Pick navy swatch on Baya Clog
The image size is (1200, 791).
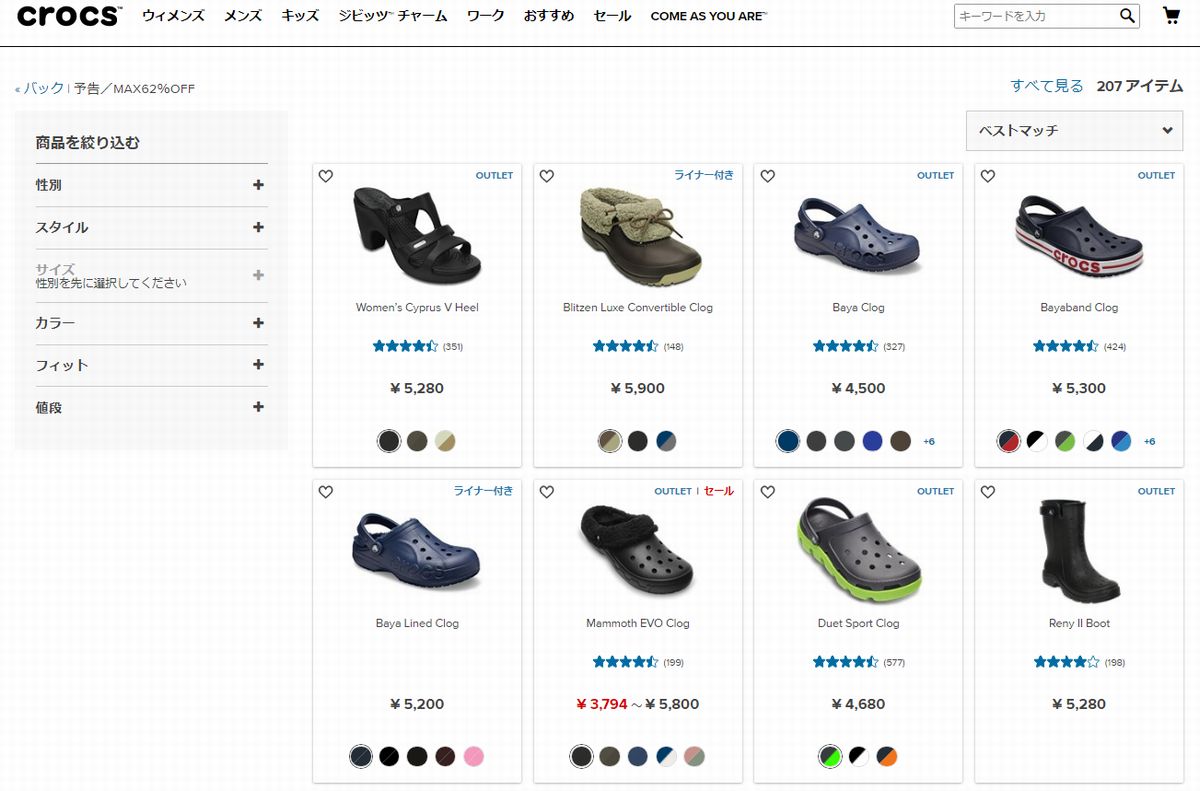788,441
